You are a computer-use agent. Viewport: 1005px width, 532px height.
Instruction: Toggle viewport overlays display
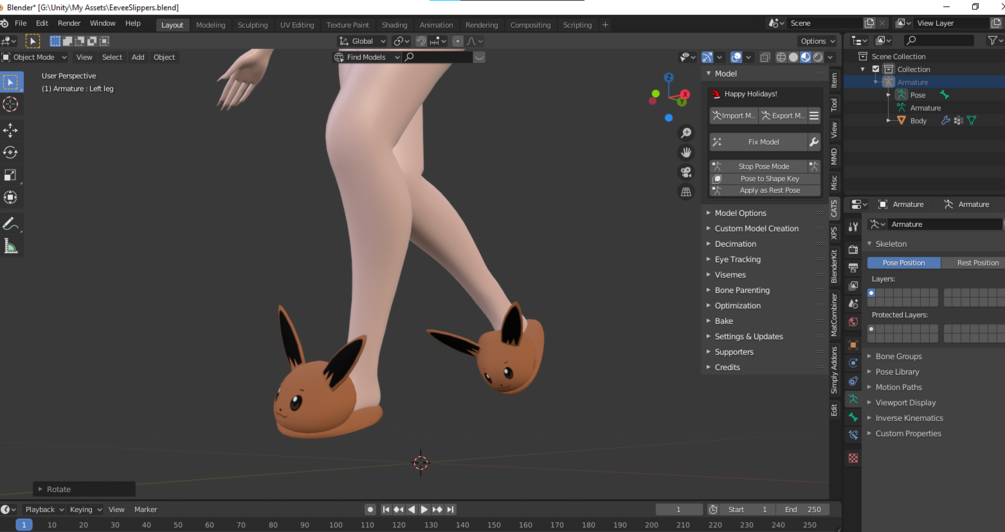tap(736, 57)
